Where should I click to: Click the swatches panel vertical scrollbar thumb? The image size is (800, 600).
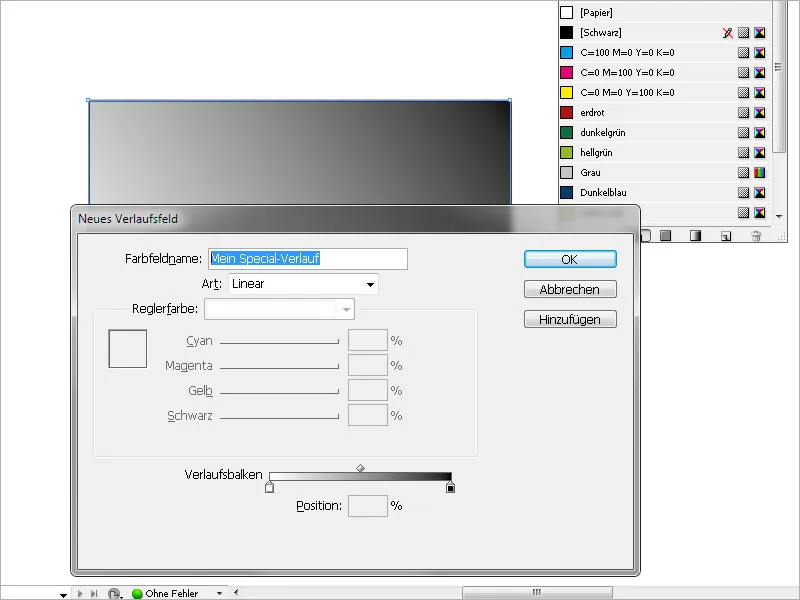click(779, 77)
